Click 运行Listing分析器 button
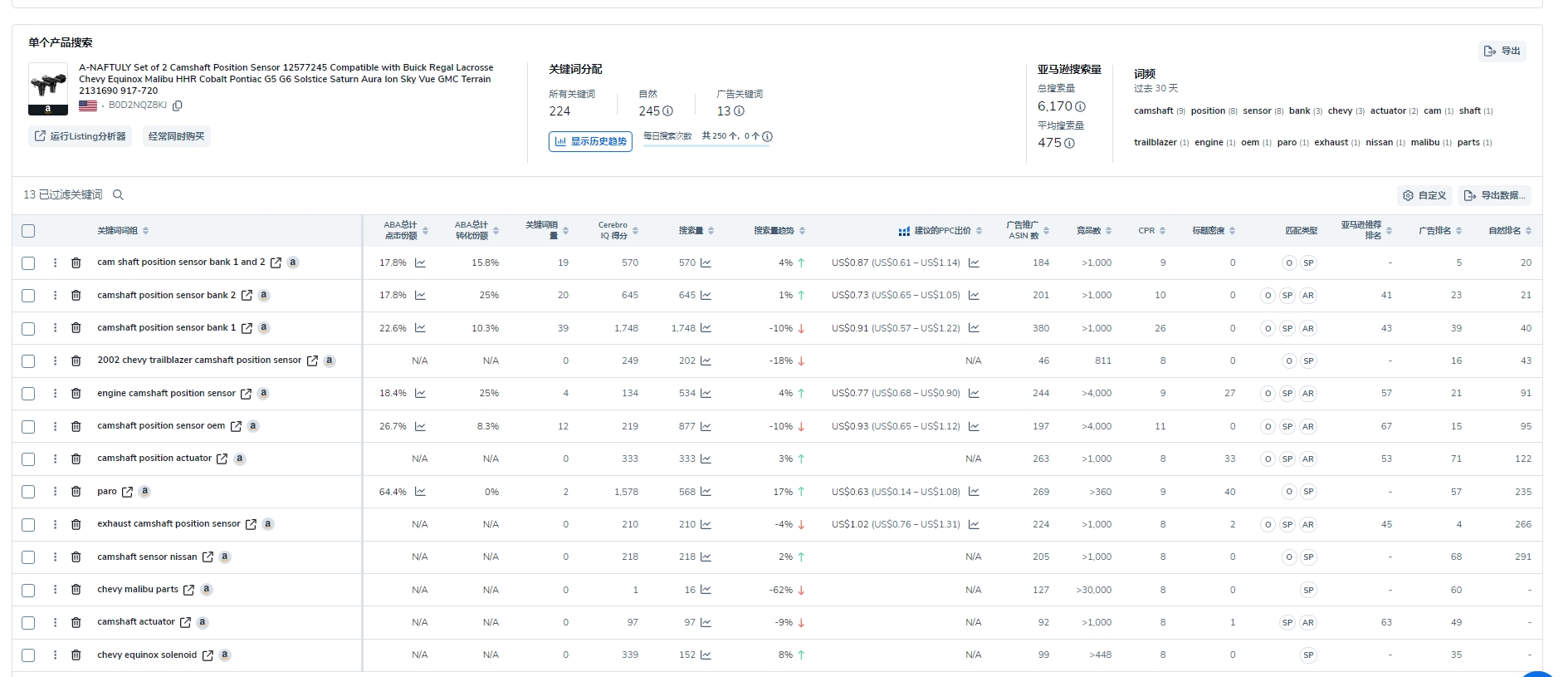This screenshot has height=677, width=1568. pyautogui.click(x=81, y=136)
